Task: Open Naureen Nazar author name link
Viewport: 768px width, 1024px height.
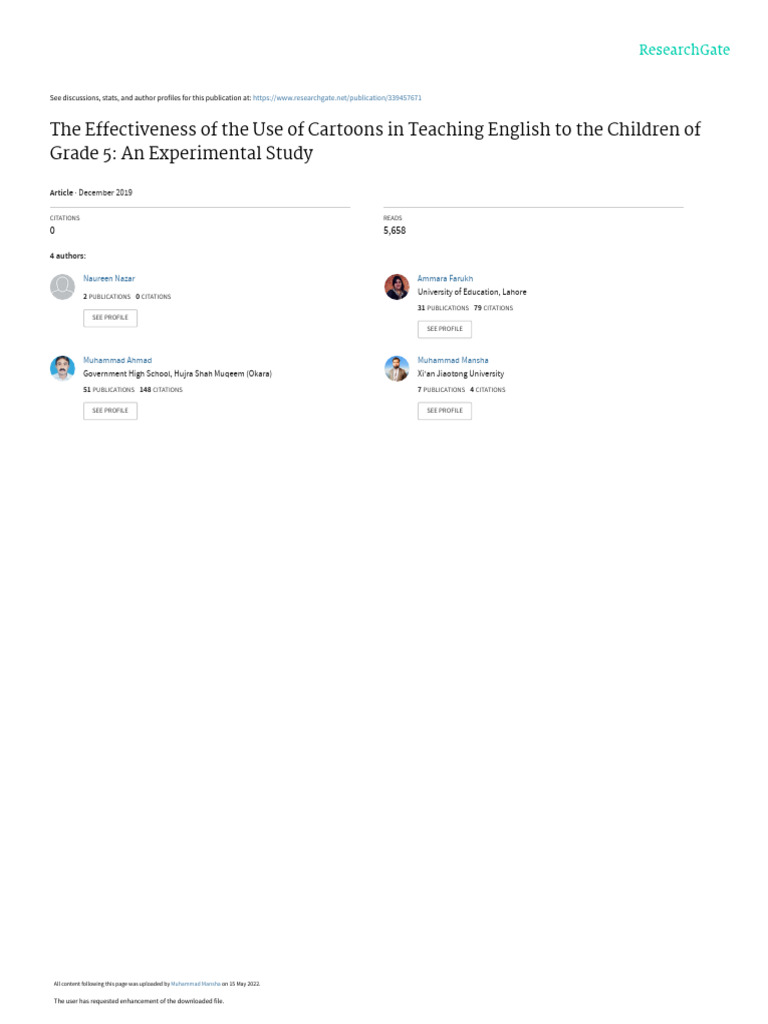Action: (x=109, y=278)
